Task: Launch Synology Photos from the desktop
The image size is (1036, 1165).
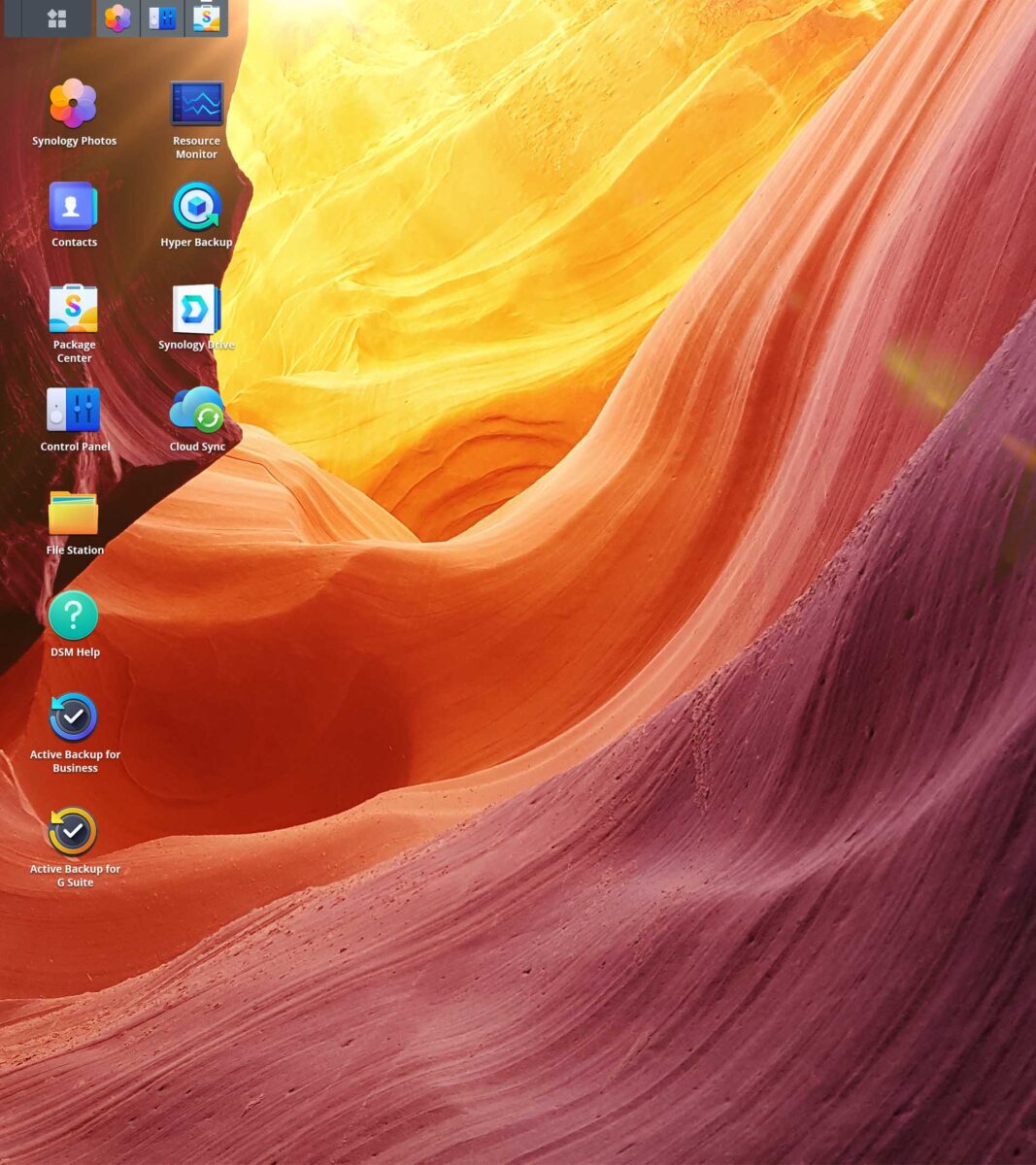Action: click(74, 102)
